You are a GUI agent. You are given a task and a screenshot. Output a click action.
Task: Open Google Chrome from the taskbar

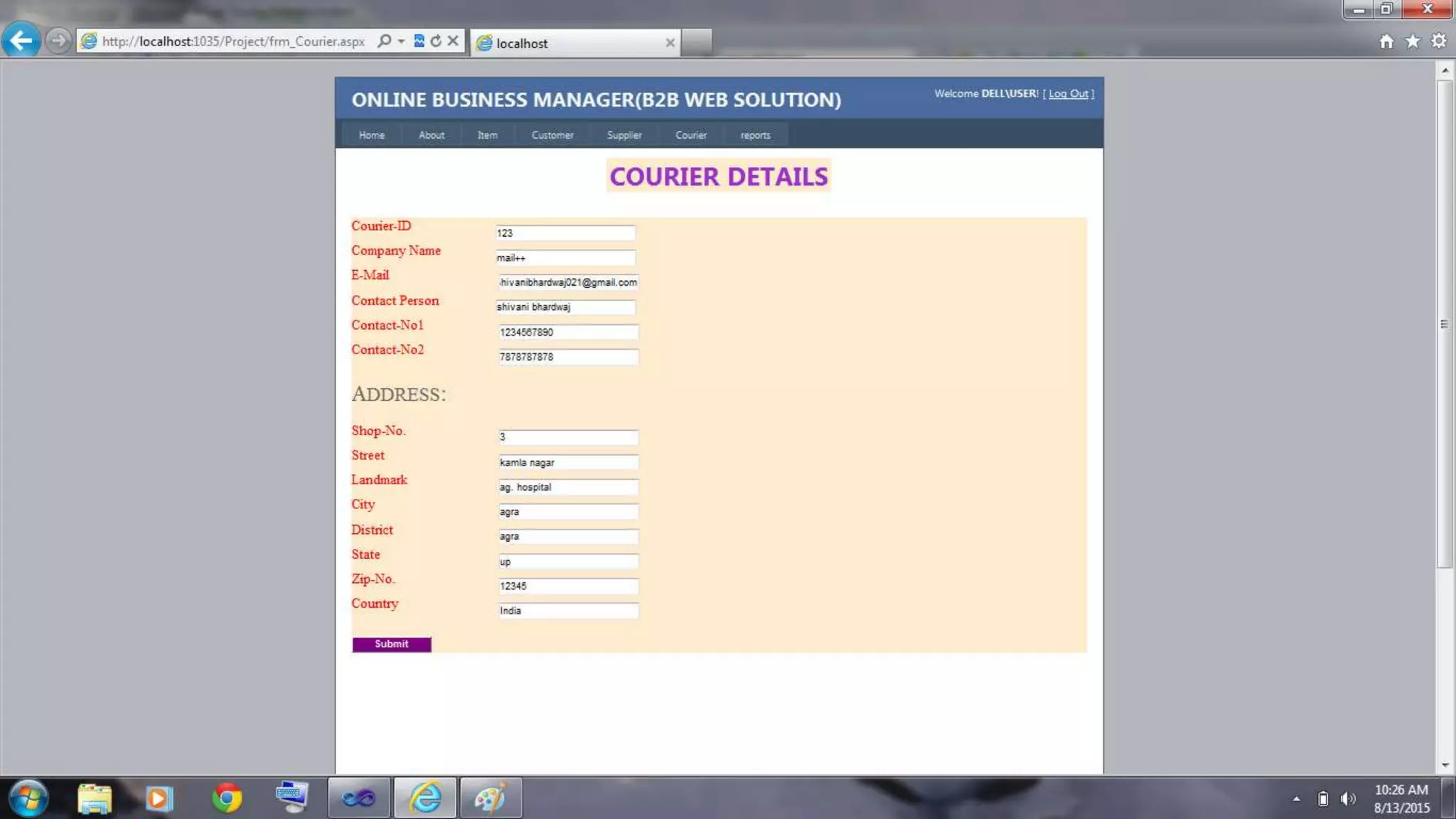[x=227, y=798]
